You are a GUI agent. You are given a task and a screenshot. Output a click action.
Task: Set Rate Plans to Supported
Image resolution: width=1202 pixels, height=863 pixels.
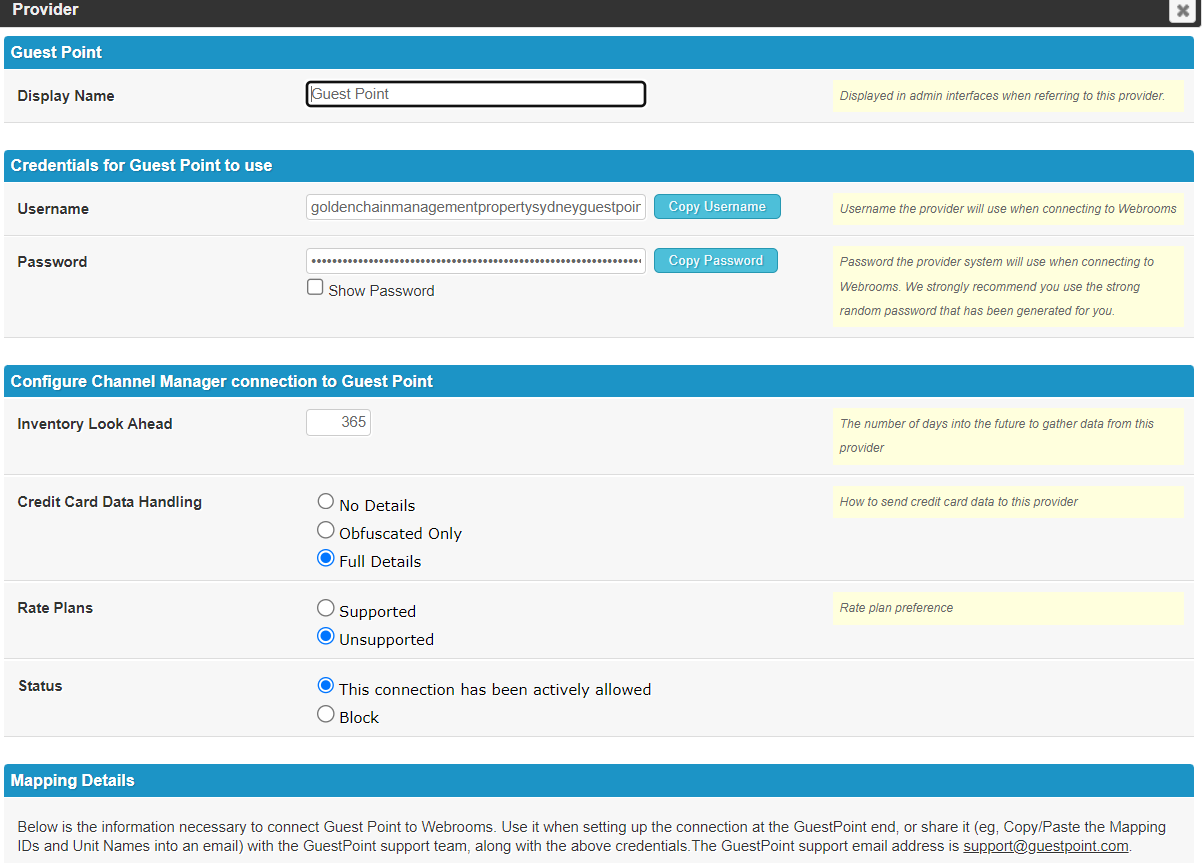(x=325, y=608)
